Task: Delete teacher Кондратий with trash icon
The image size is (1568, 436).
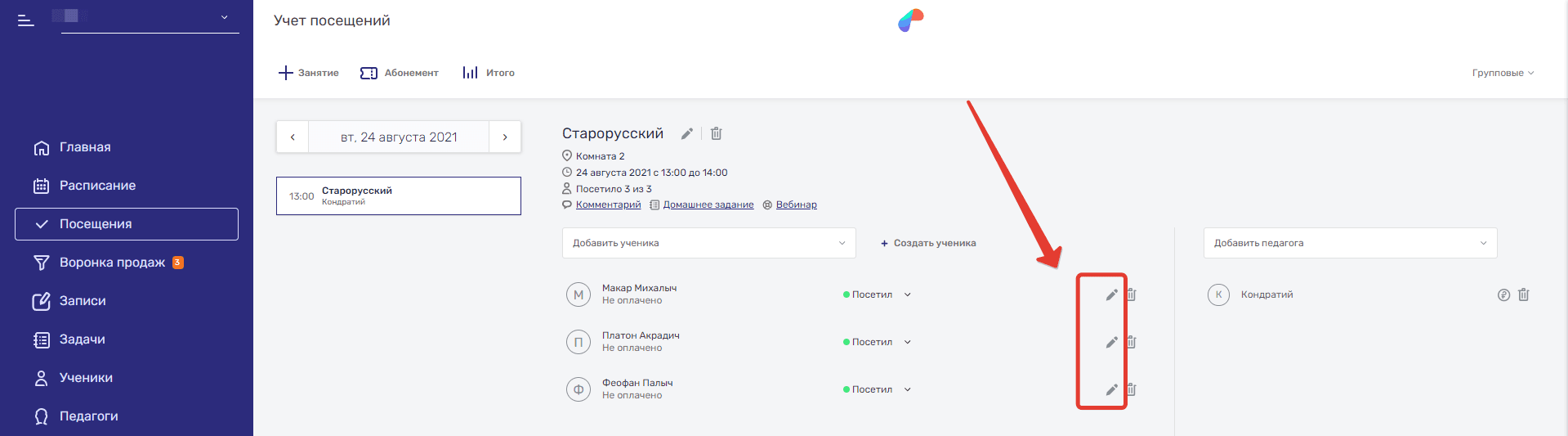Action: [x=1523, y=294]
